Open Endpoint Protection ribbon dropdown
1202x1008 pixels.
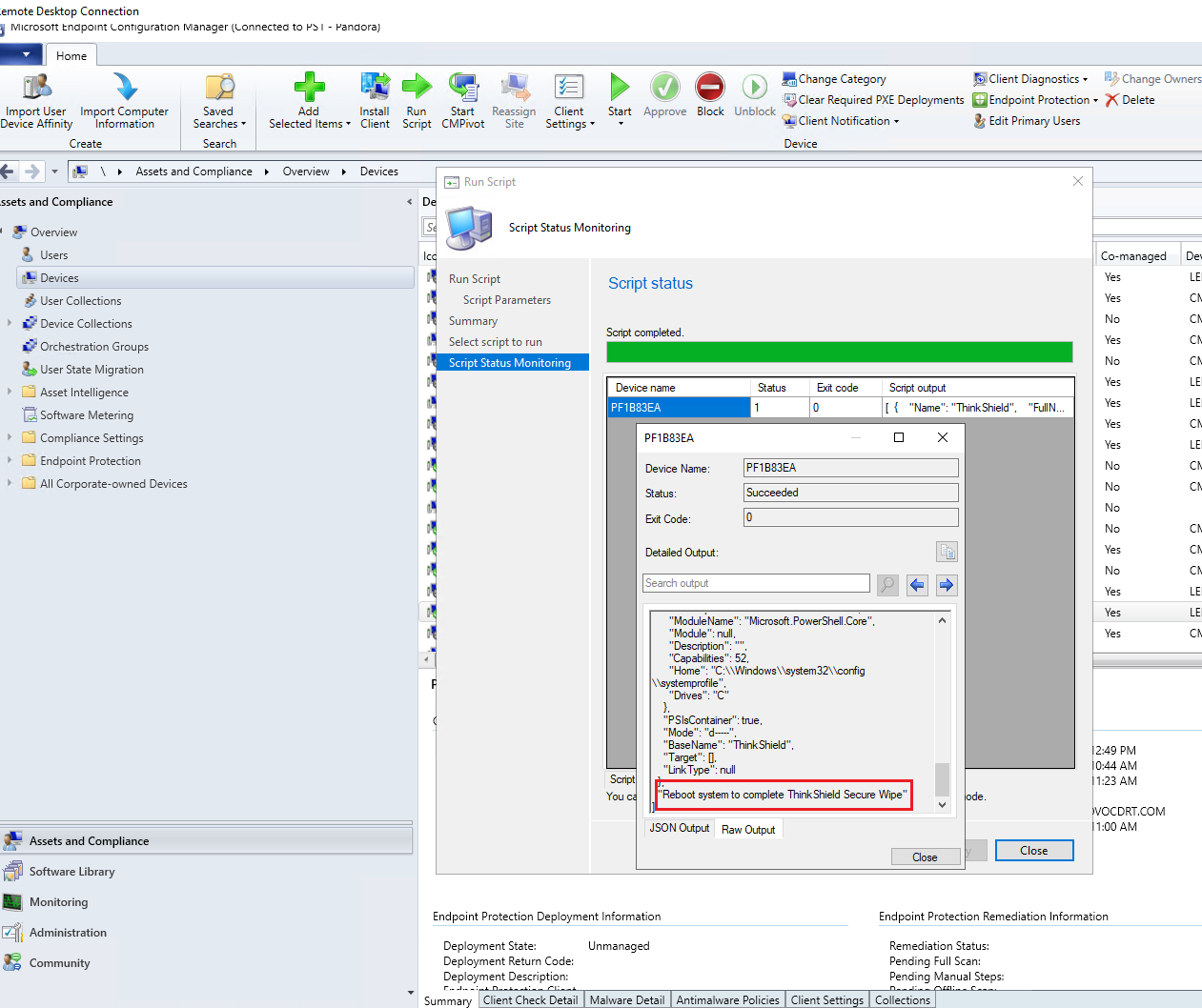pos(1035,100)
